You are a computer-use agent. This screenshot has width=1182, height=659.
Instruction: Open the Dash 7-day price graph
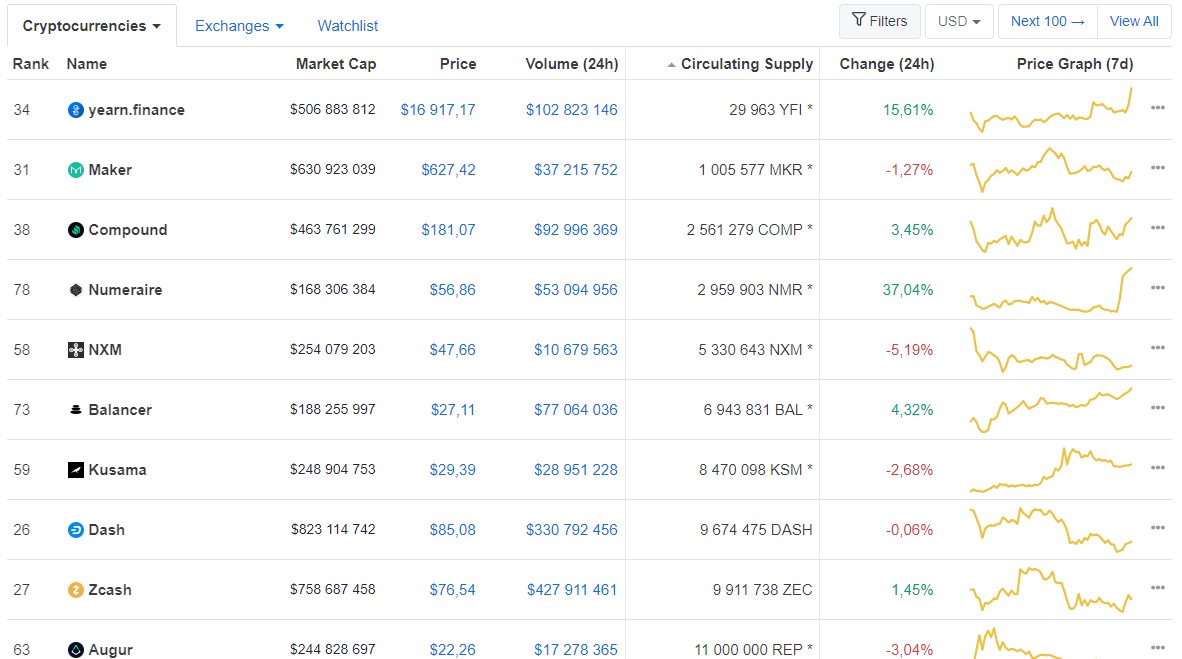(1051, 530)
